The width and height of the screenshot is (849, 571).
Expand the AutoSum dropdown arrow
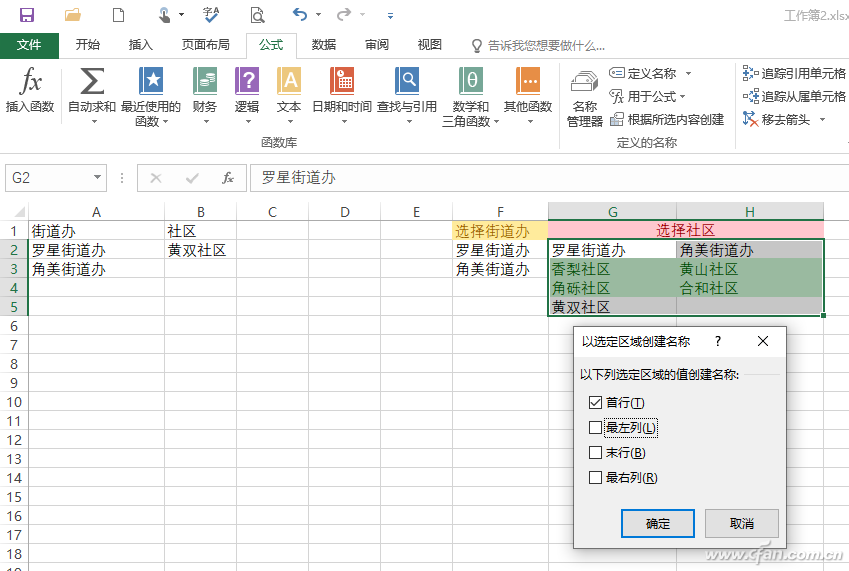[x=94, y=122]
